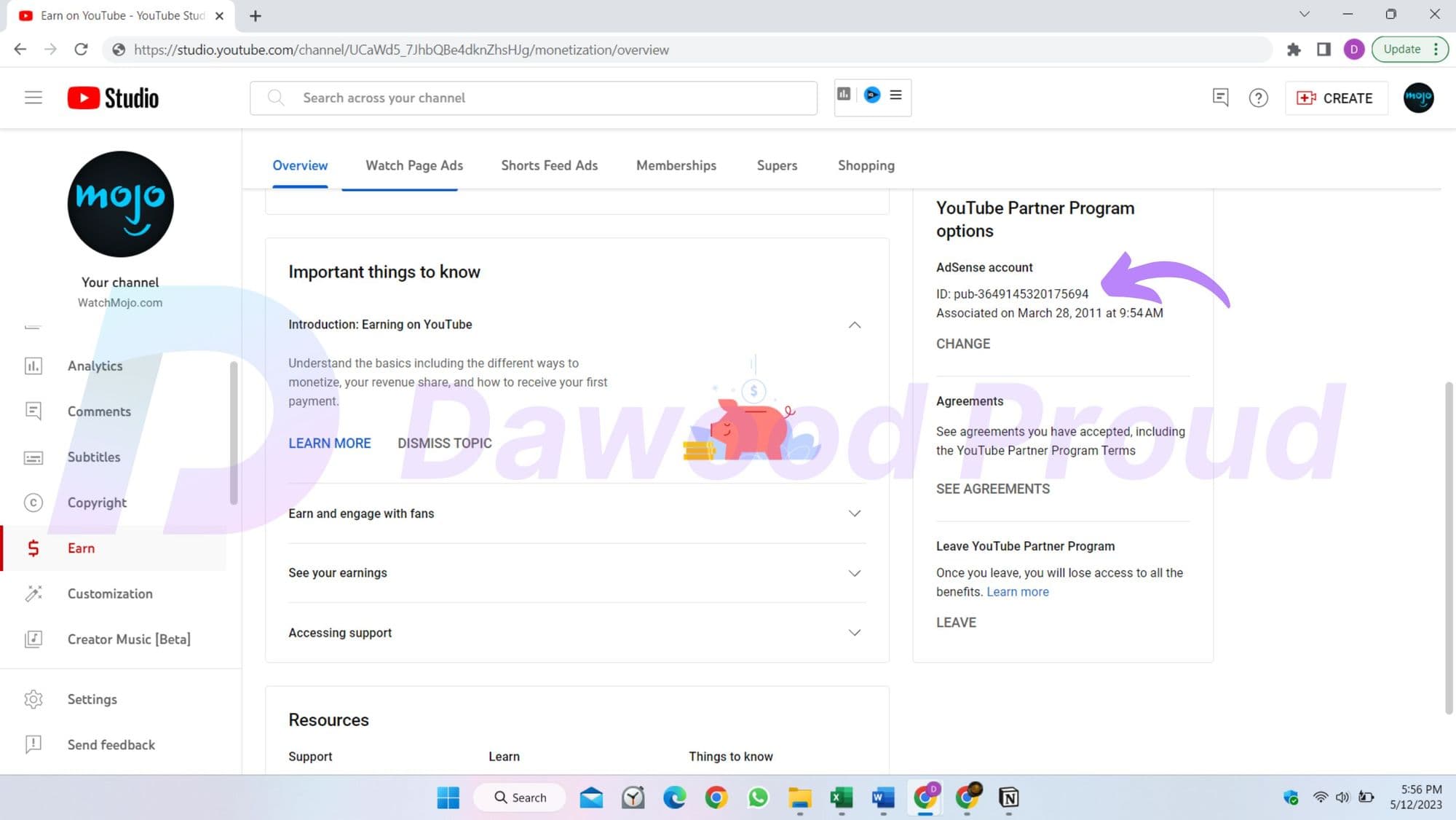
Task: Switch to the Shorts Feed Ads tab
Action: click(549, 165)
